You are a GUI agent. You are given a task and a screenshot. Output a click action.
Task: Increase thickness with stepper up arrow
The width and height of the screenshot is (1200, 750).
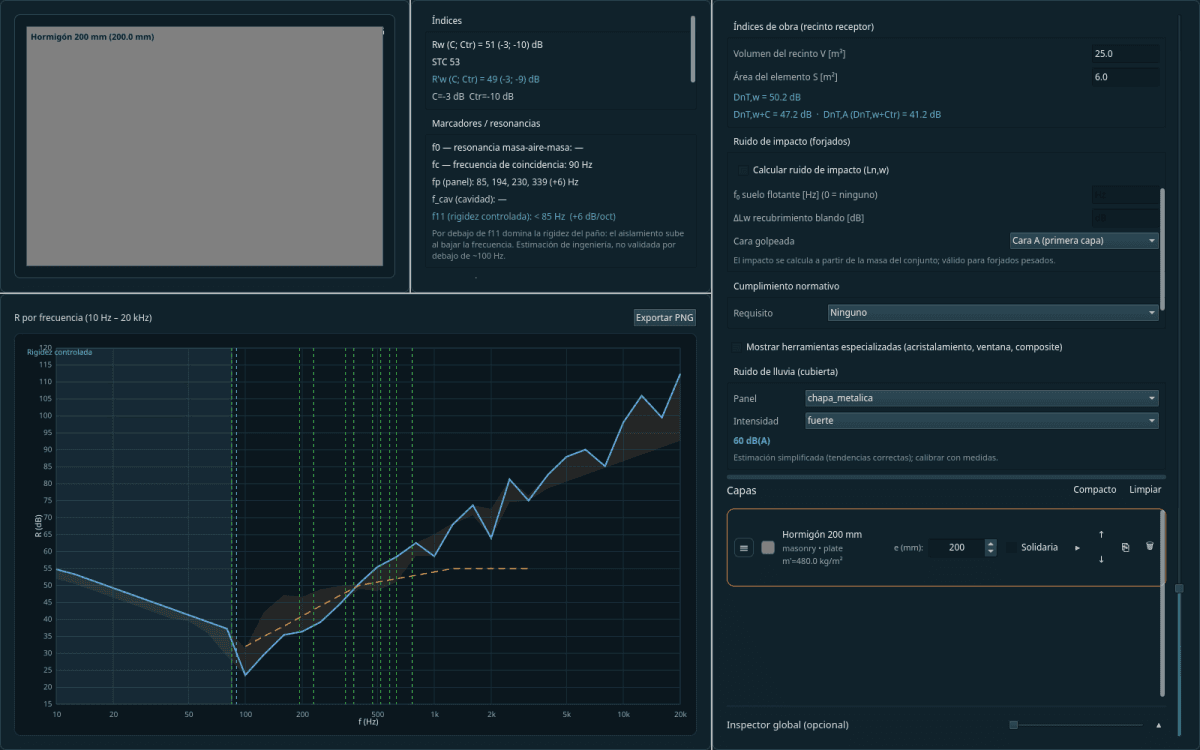click(x=990, y=544)
